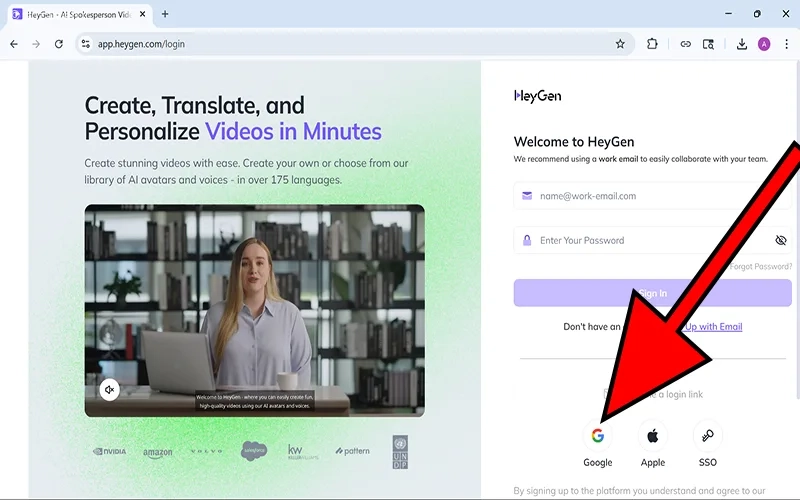Unmute the promo video with speaker icon

[109, 389]
